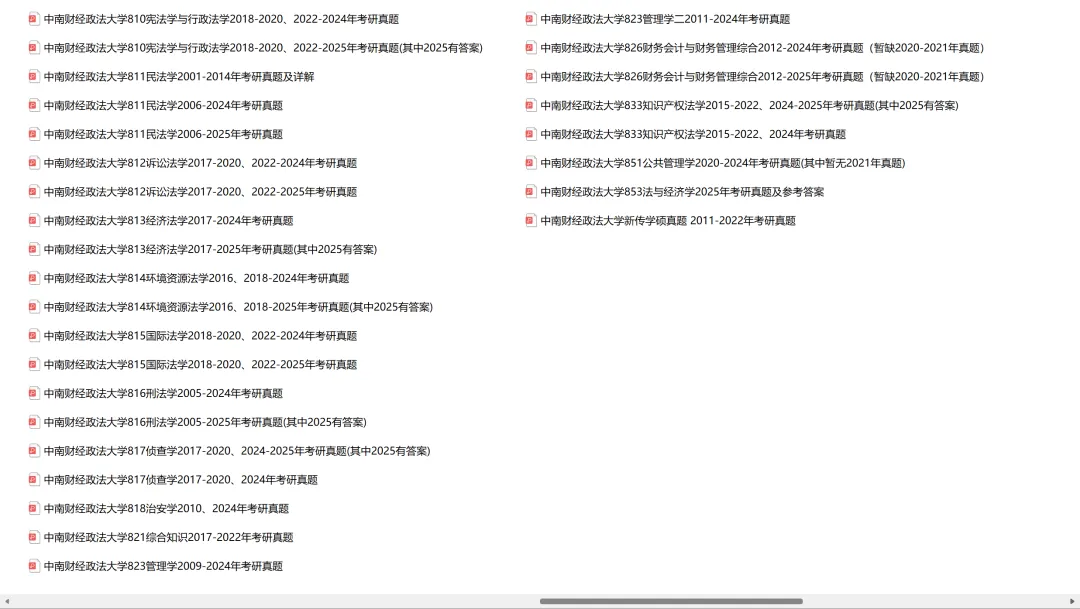This screenshot has width=1080, height=609.
Task: Click PDF icon of 833知识产权法学2015-2022、2024年 file
Action: [530, 134]
